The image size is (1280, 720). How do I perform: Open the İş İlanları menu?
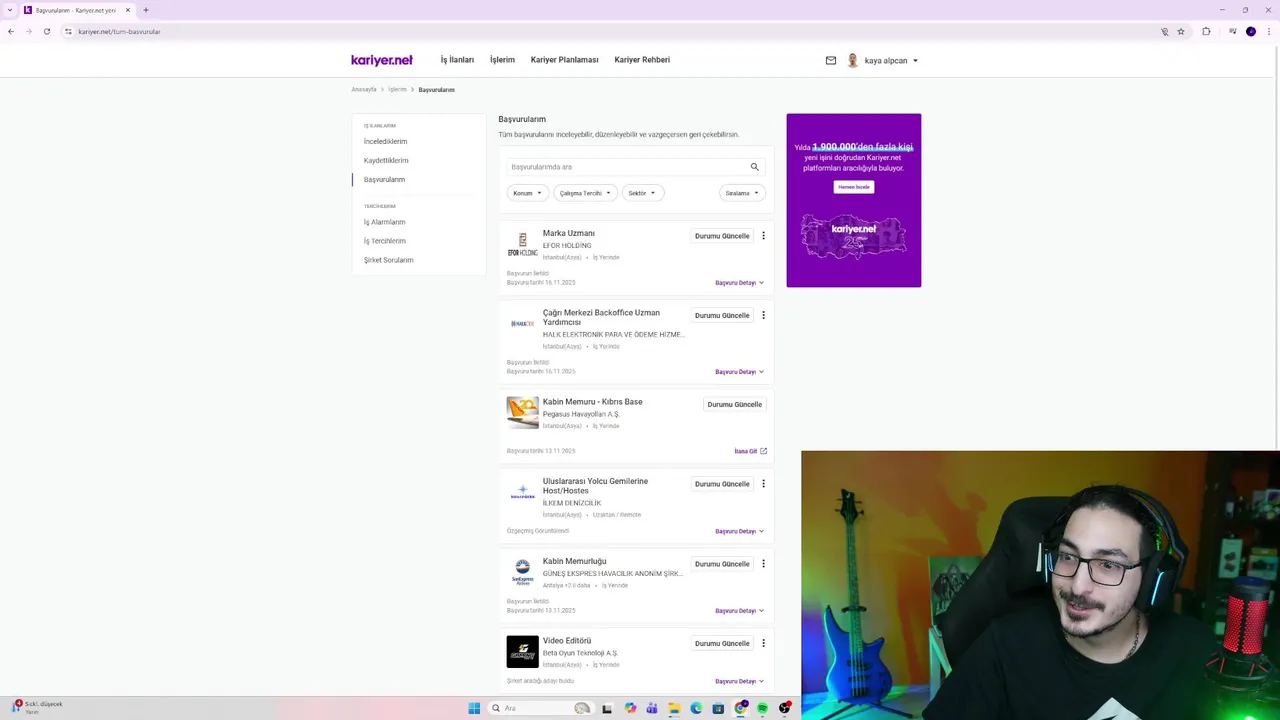(457, 60)
